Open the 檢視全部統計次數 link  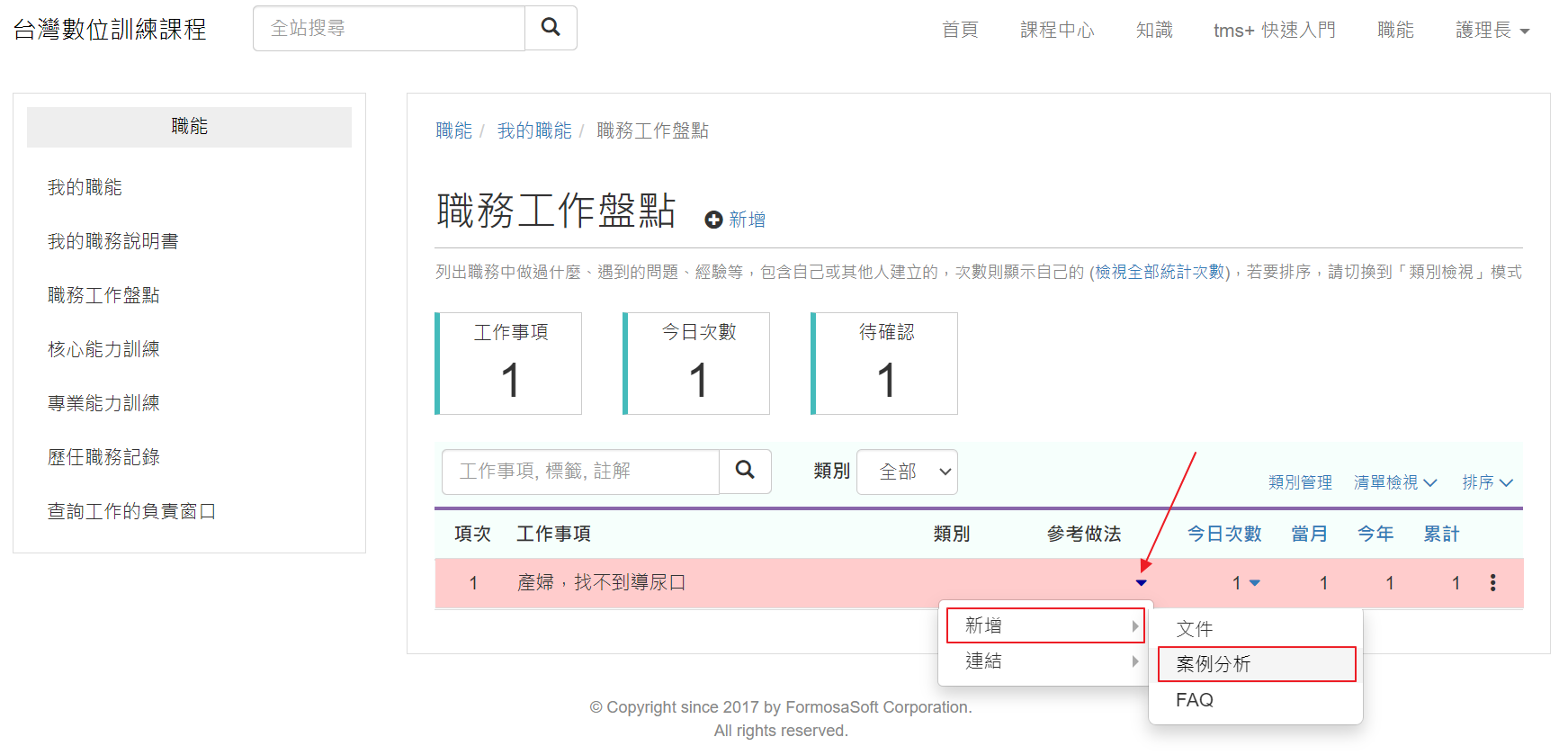point(1160,272)
